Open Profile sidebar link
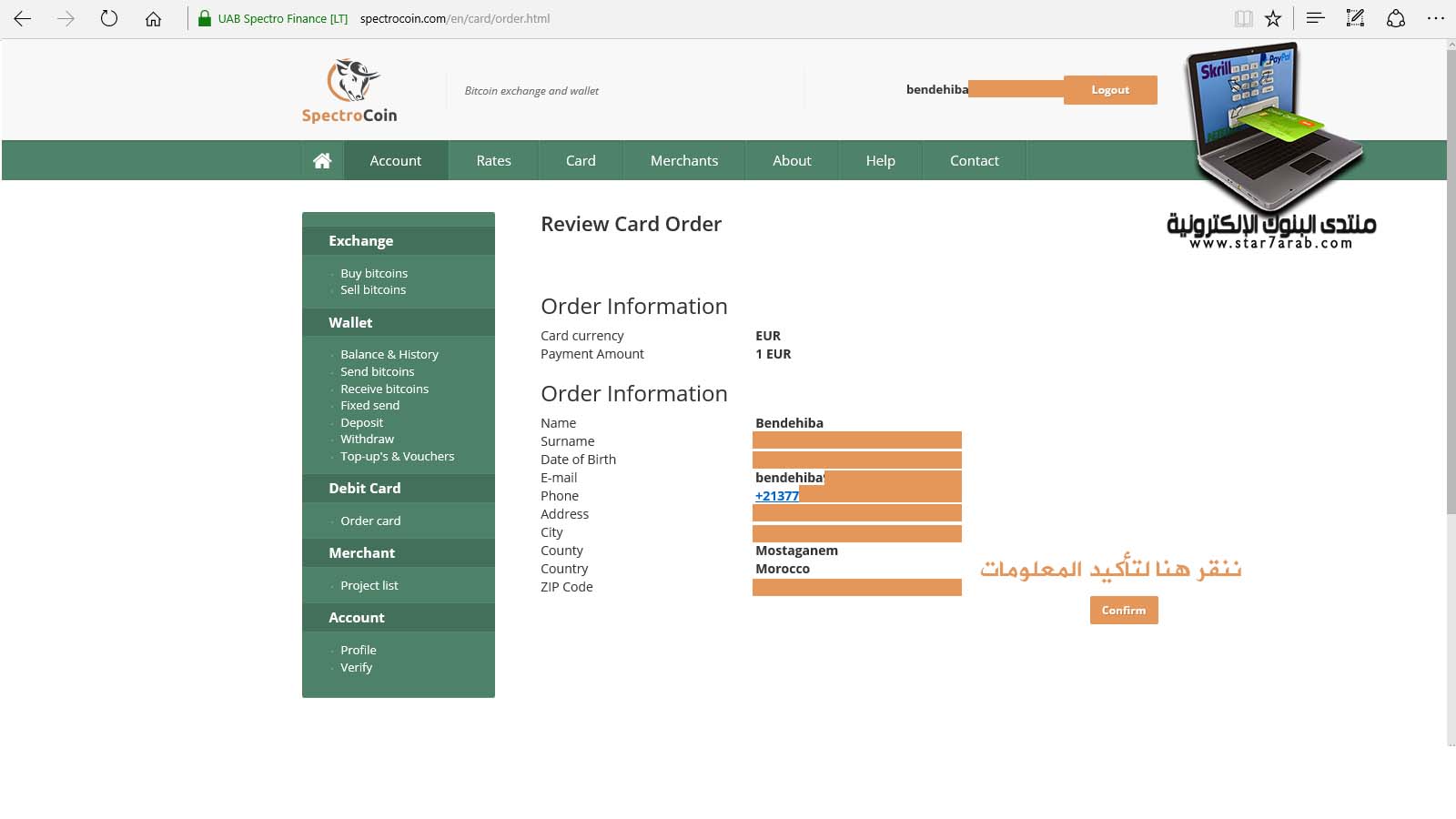1456x819 pixels. point(359,650)
